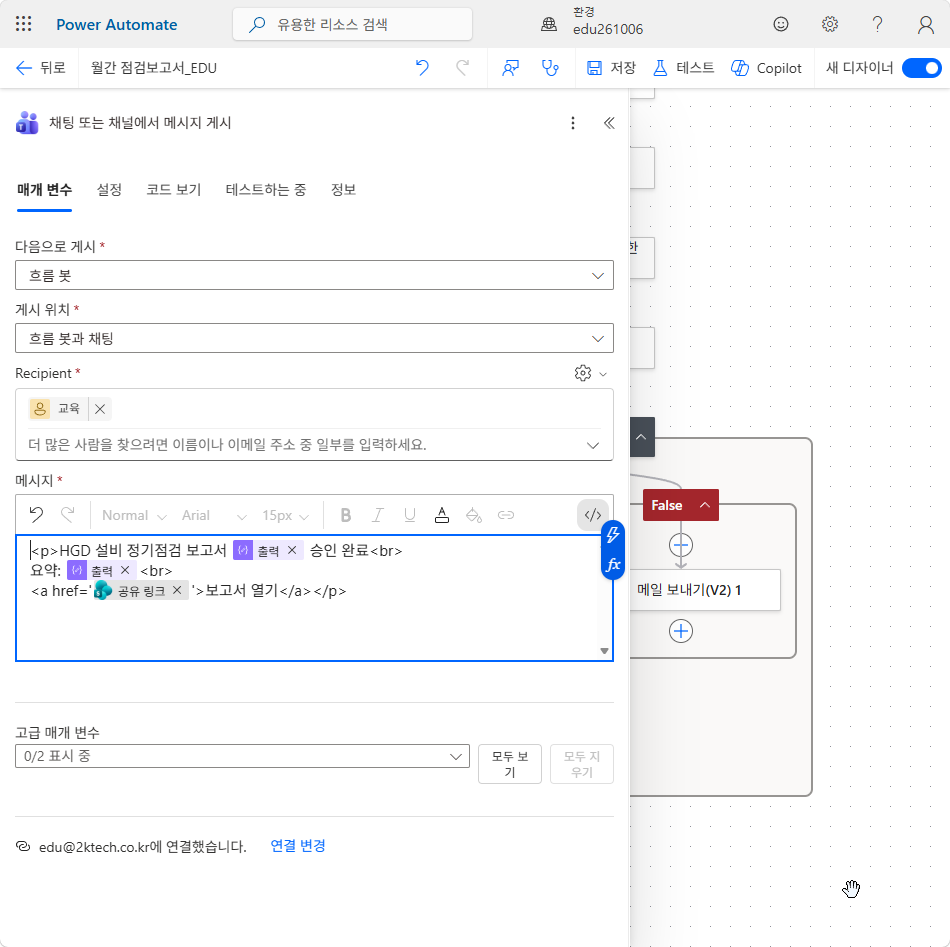
Task: Open the Arial font dropdown
Action: click(214, 516)
